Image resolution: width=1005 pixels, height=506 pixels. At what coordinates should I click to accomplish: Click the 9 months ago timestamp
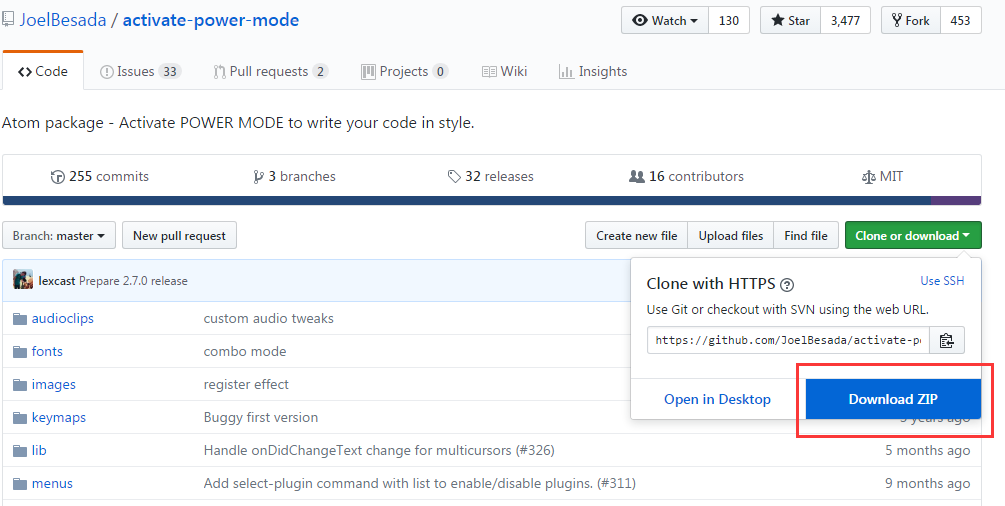click(x=928, y=484)
